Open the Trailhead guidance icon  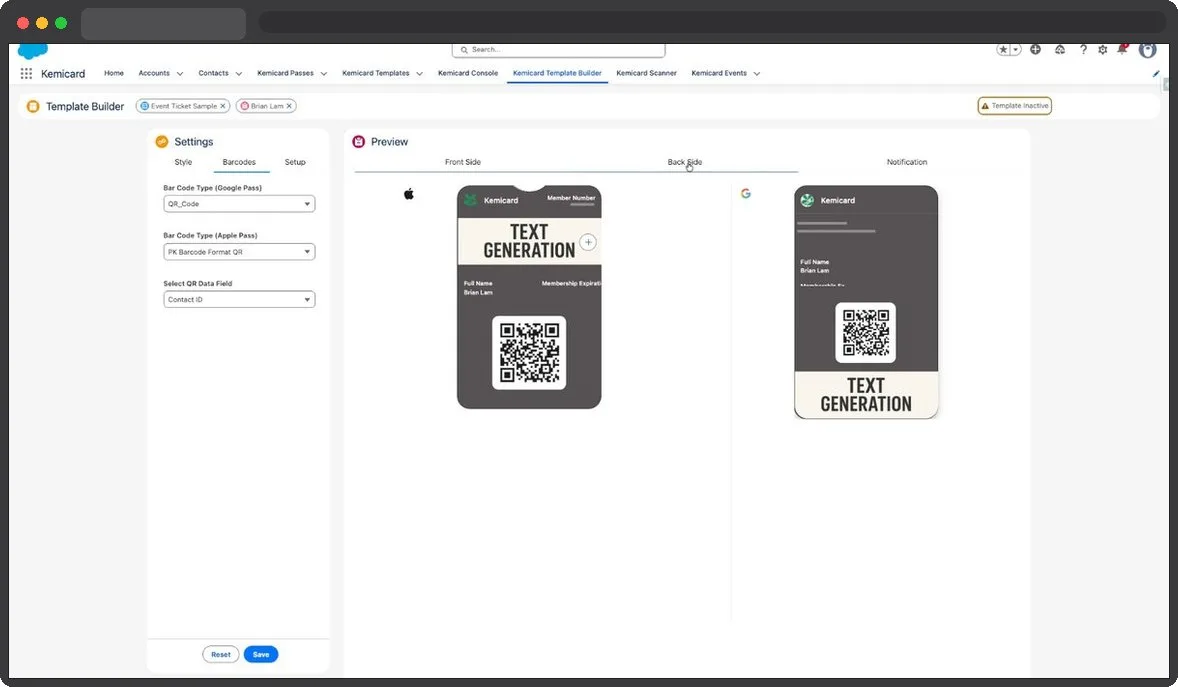point(1059,50)
